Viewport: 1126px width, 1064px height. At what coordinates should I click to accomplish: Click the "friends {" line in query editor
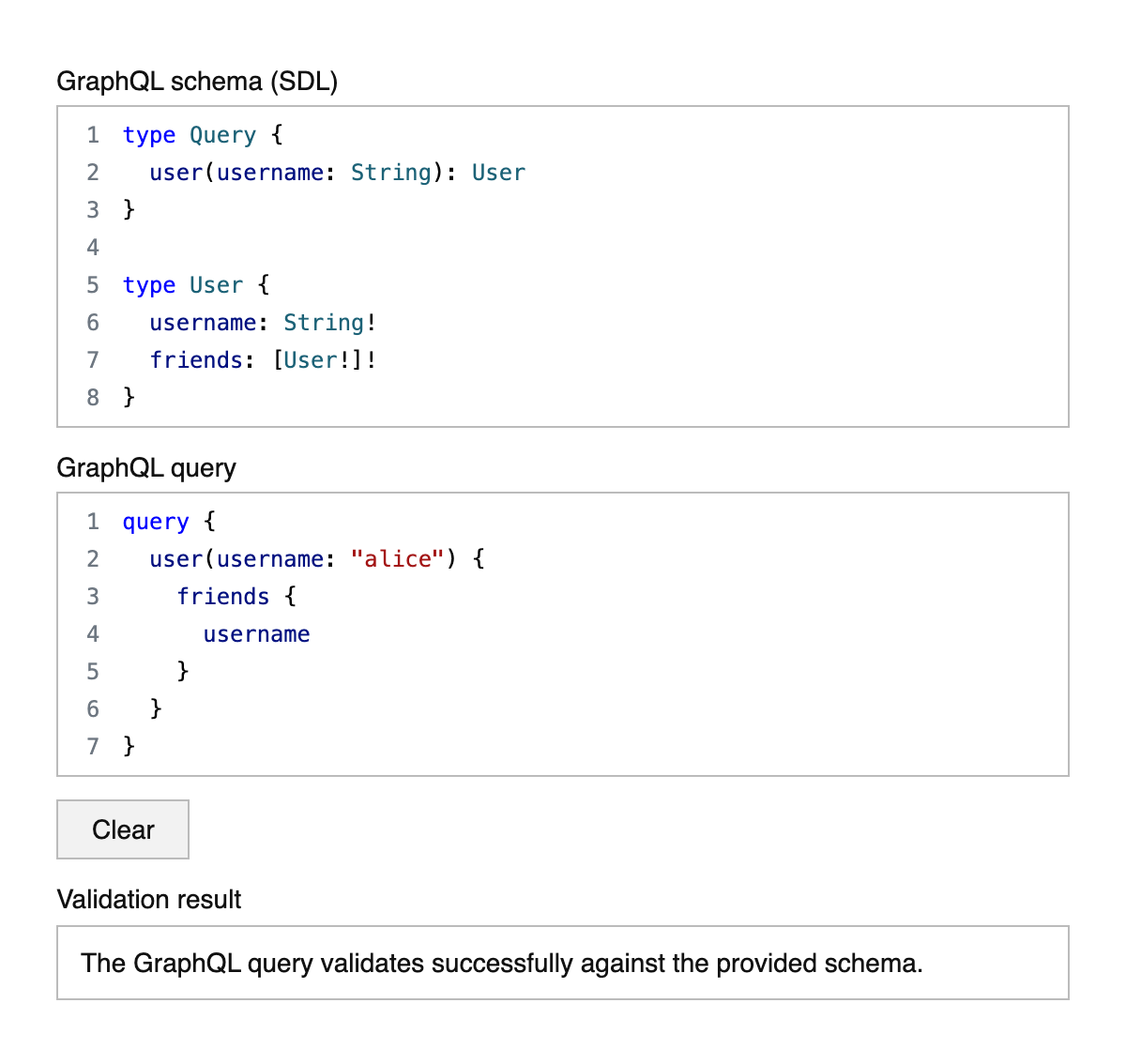point(236,597)
